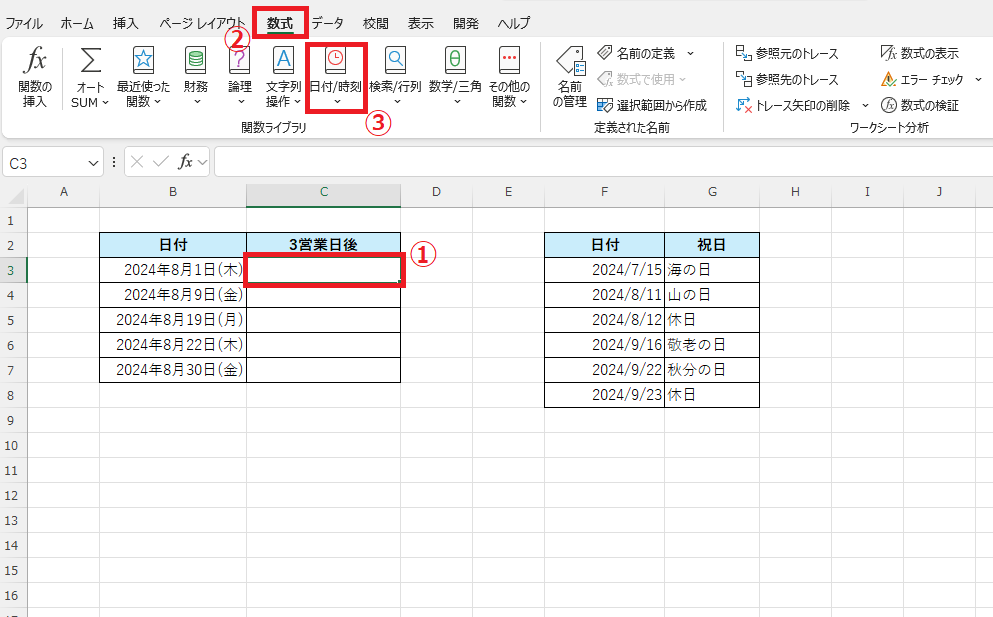The width and height of the screenshot is (993, 617).
Task: Click 選択範囲から作成 button
Action: 652,105
